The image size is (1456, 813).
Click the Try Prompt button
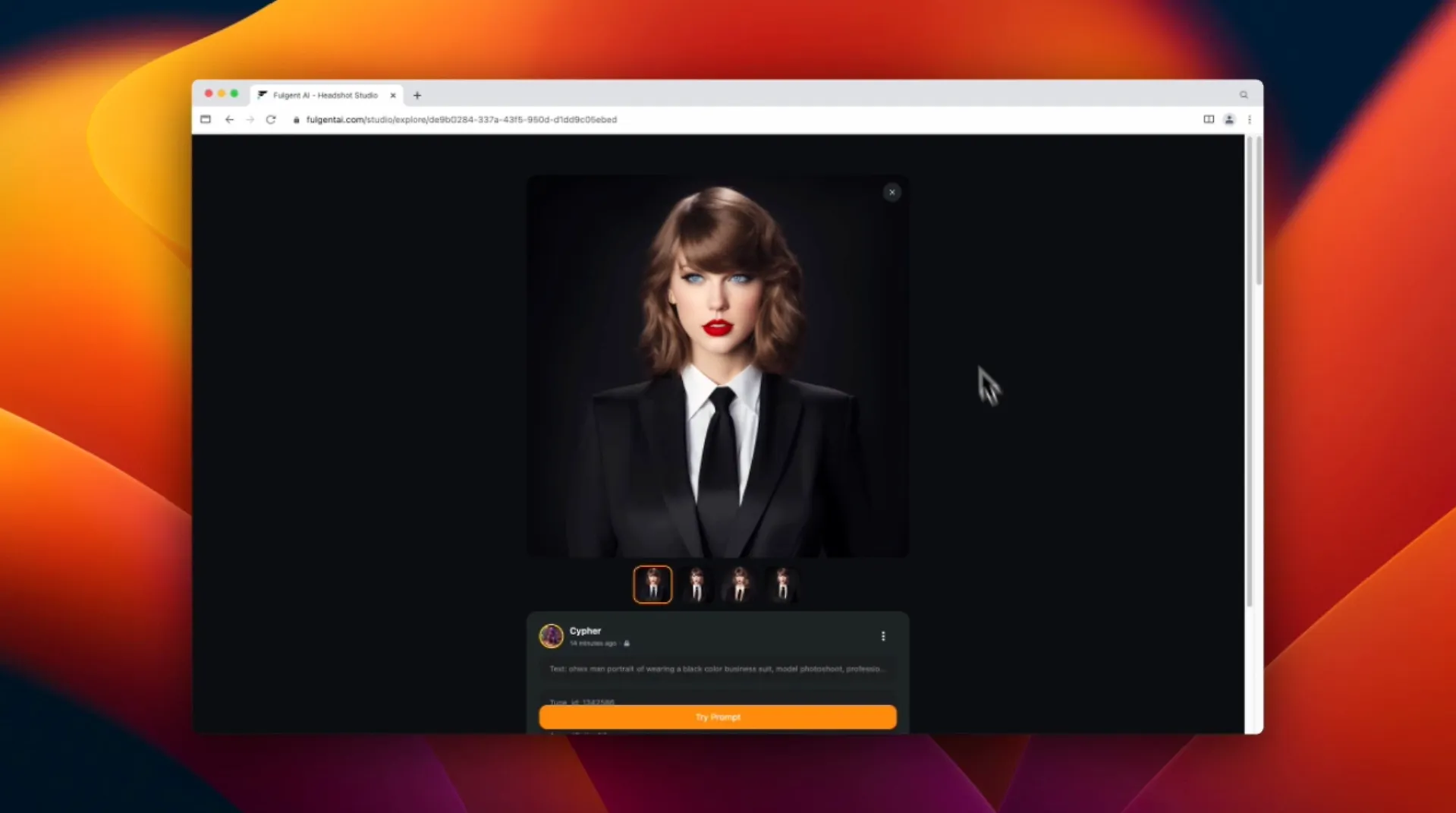718,717
